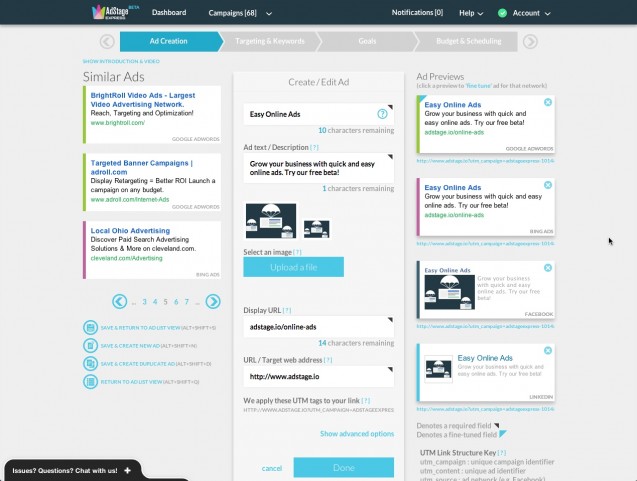Viewport: 637px width, 481px height.
Task: Open similar ads page 3
Action: point(144,302)
